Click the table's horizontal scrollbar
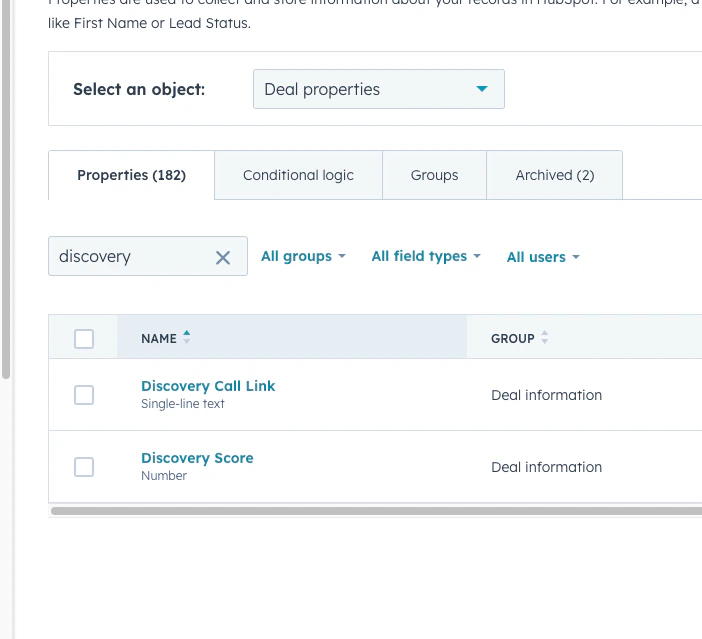 tap(376, 511)
